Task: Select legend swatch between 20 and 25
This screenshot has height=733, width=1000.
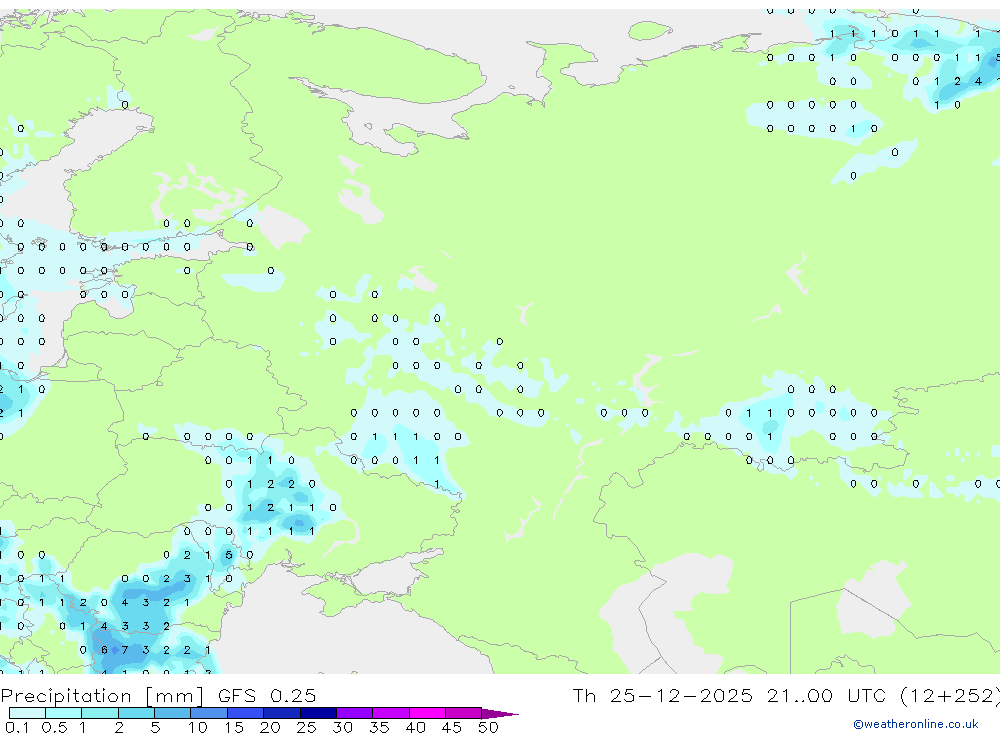Action: [x=281, y=713]
